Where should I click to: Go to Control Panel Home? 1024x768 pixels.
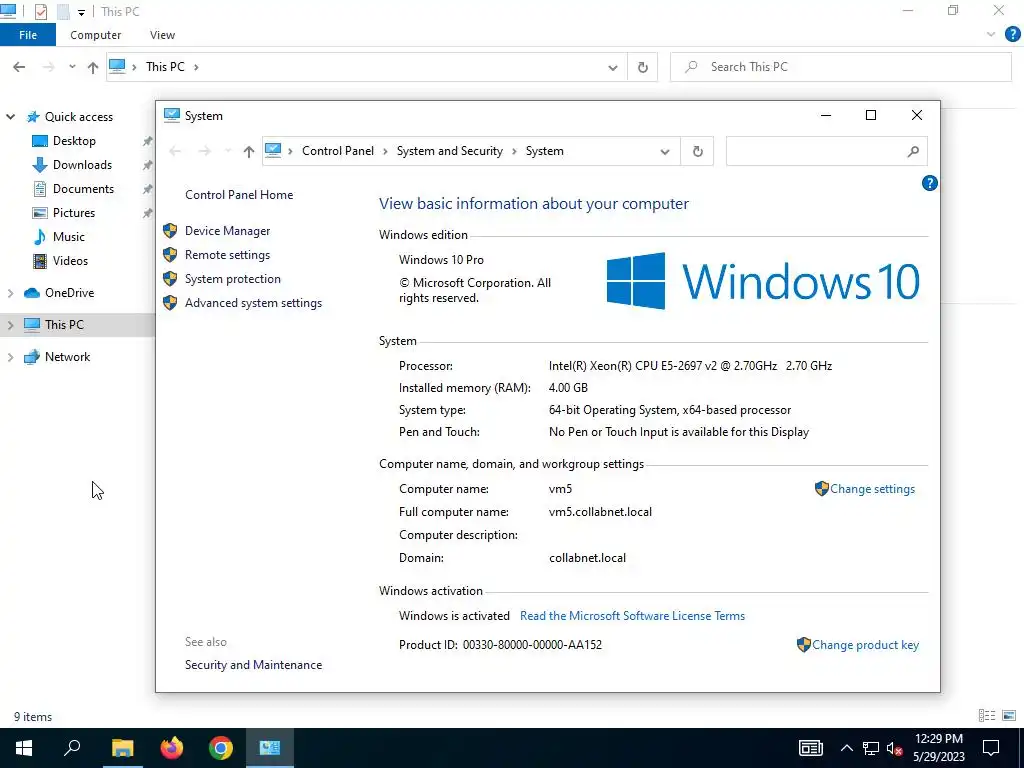click(x=239, y=195)
